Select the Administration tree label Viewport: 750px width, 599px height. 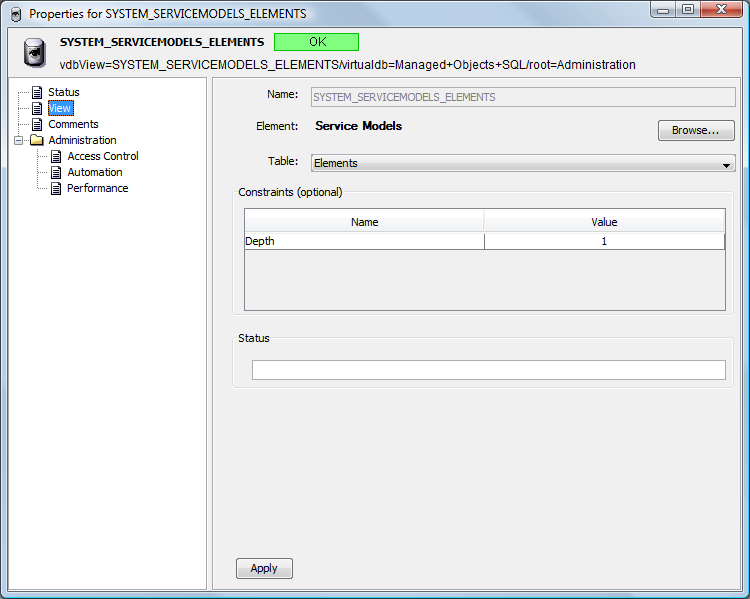(x=82, y=140)
